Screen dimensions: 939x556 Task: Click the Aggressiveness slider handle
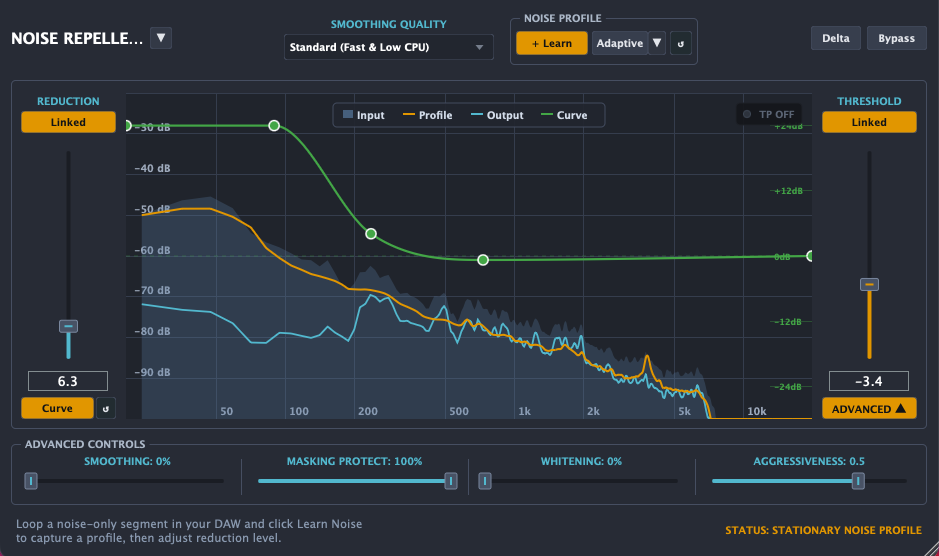point(858,481)
